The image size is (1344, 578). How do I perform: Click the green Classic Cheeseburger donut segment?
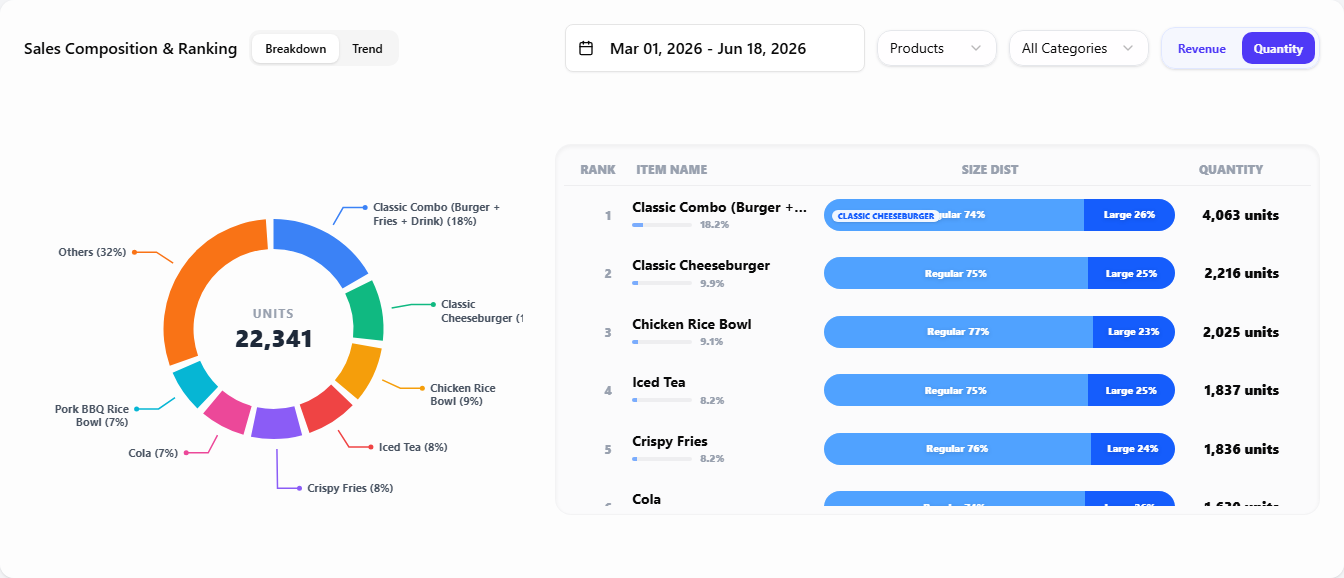(x=366, y=312)
